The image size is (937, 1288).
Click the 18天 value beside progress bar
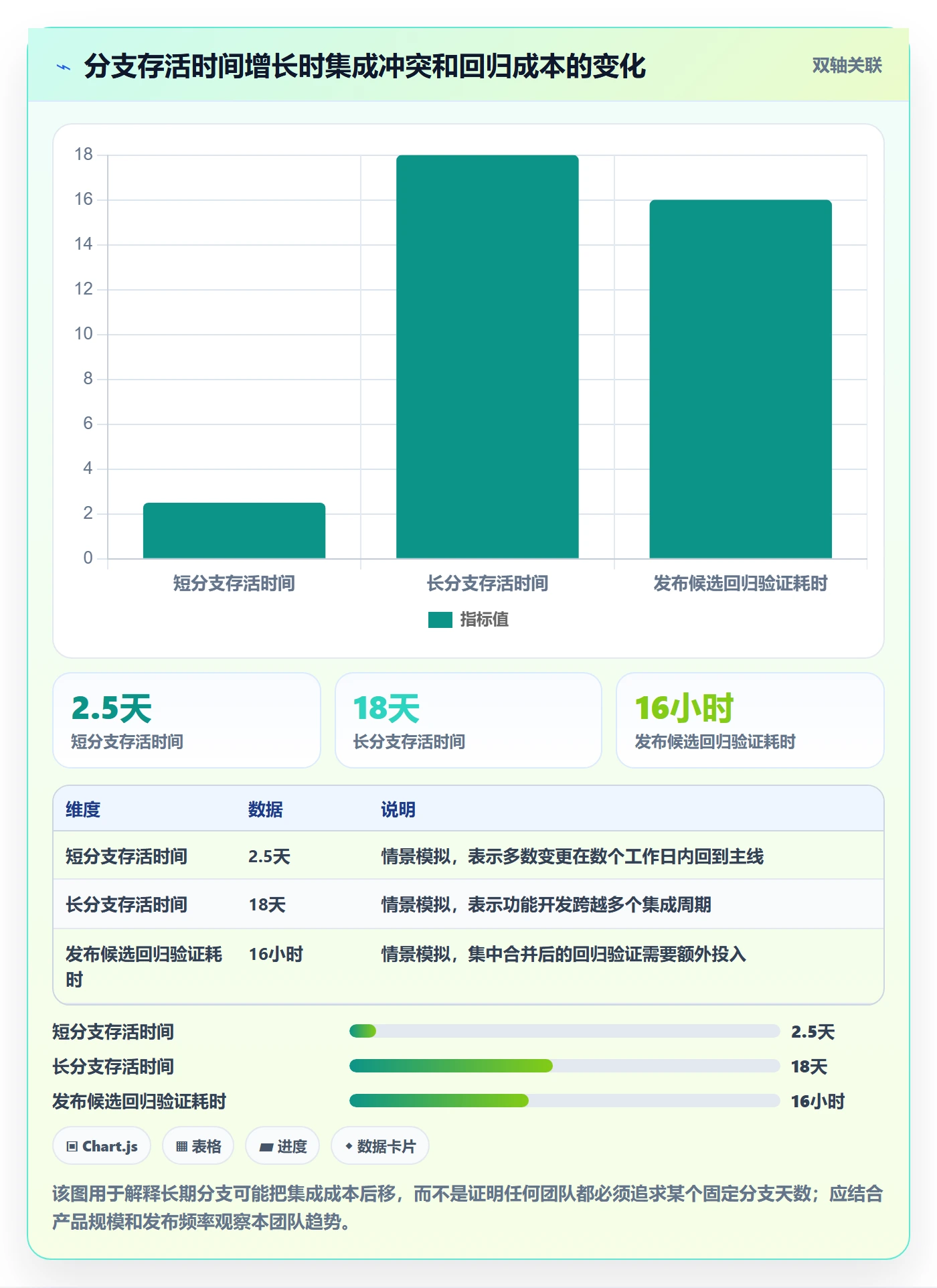point(809,1066)
